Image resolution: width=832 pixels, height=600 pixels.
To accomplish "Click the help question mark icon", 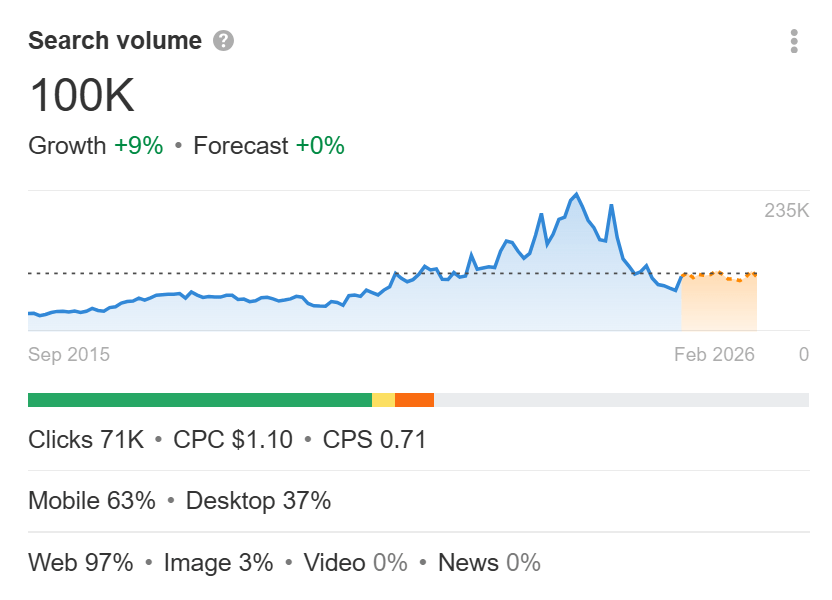I will (224, 41).
